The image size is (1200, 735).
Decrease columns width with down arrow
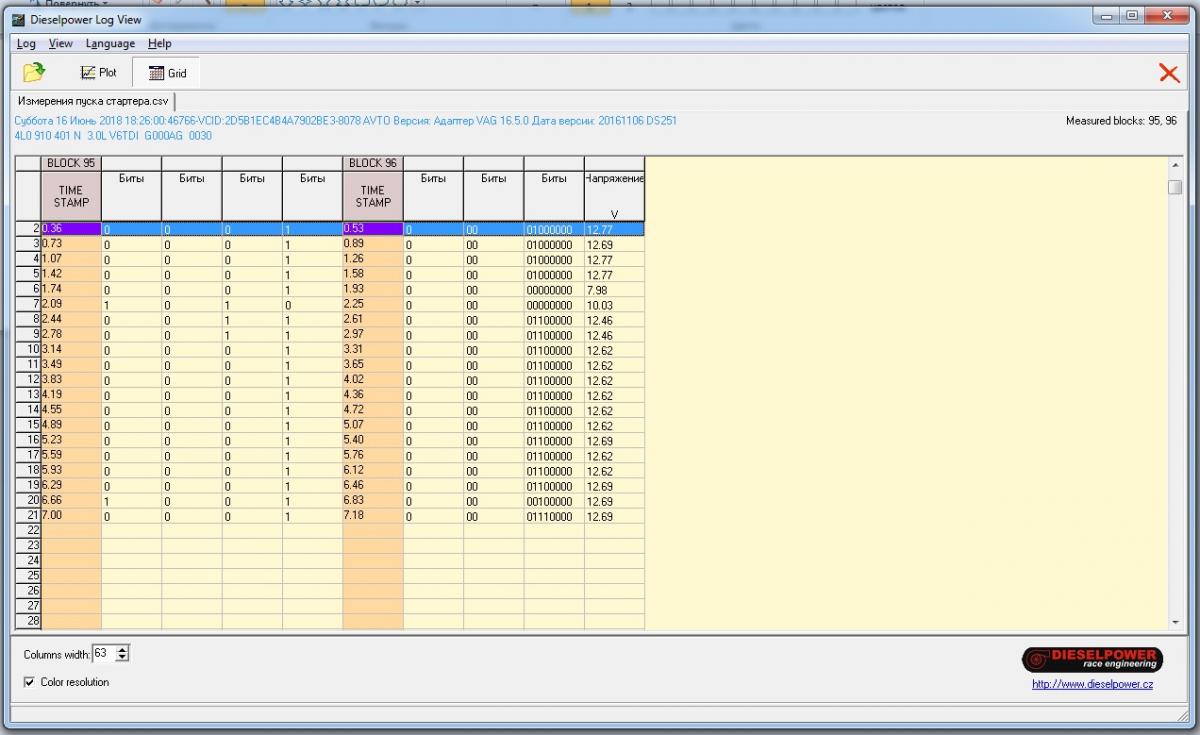[123, 658]
